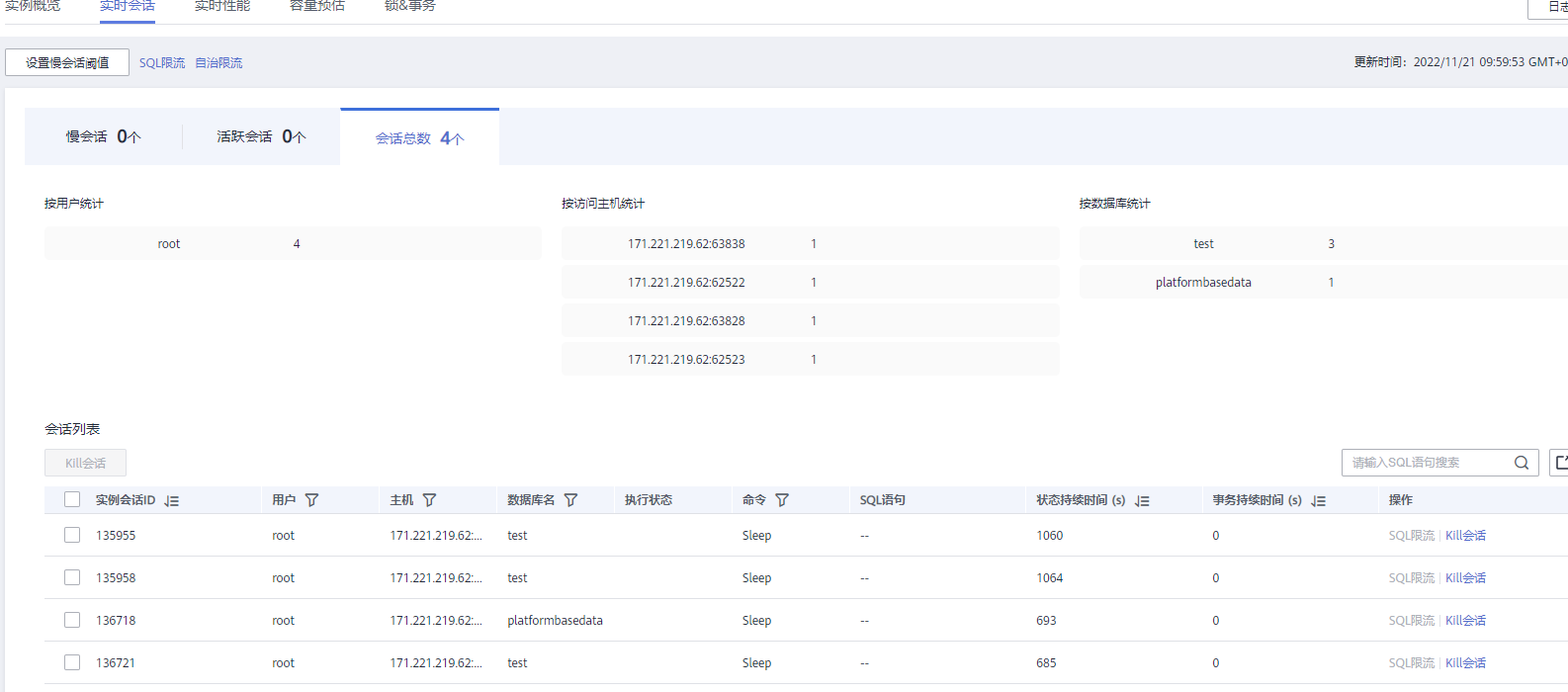
Task: Tick the checkbox for session 136721
Action: pyautogui.click(x=72, y=662)
